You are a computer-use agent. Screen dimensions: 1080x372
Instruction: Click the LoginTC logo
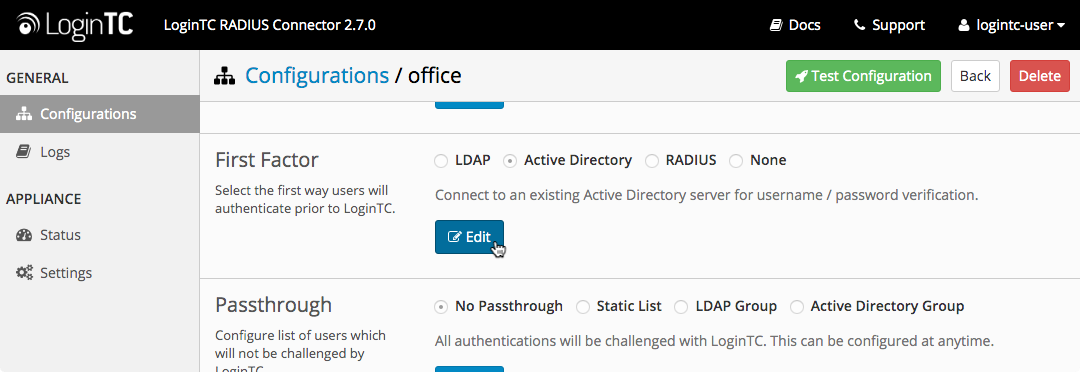click(x=74, y=25)
